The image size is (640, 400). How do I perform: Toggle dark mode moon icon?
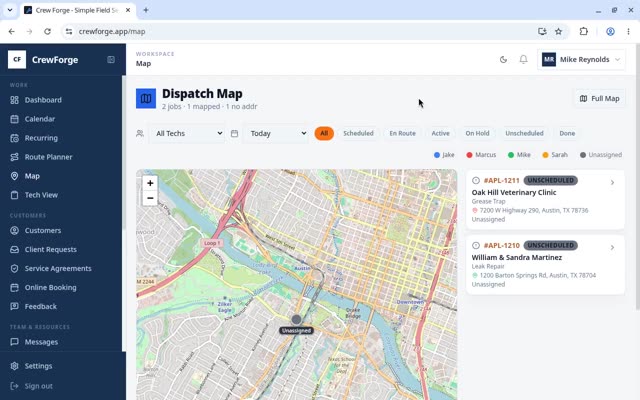pos(503,60)
